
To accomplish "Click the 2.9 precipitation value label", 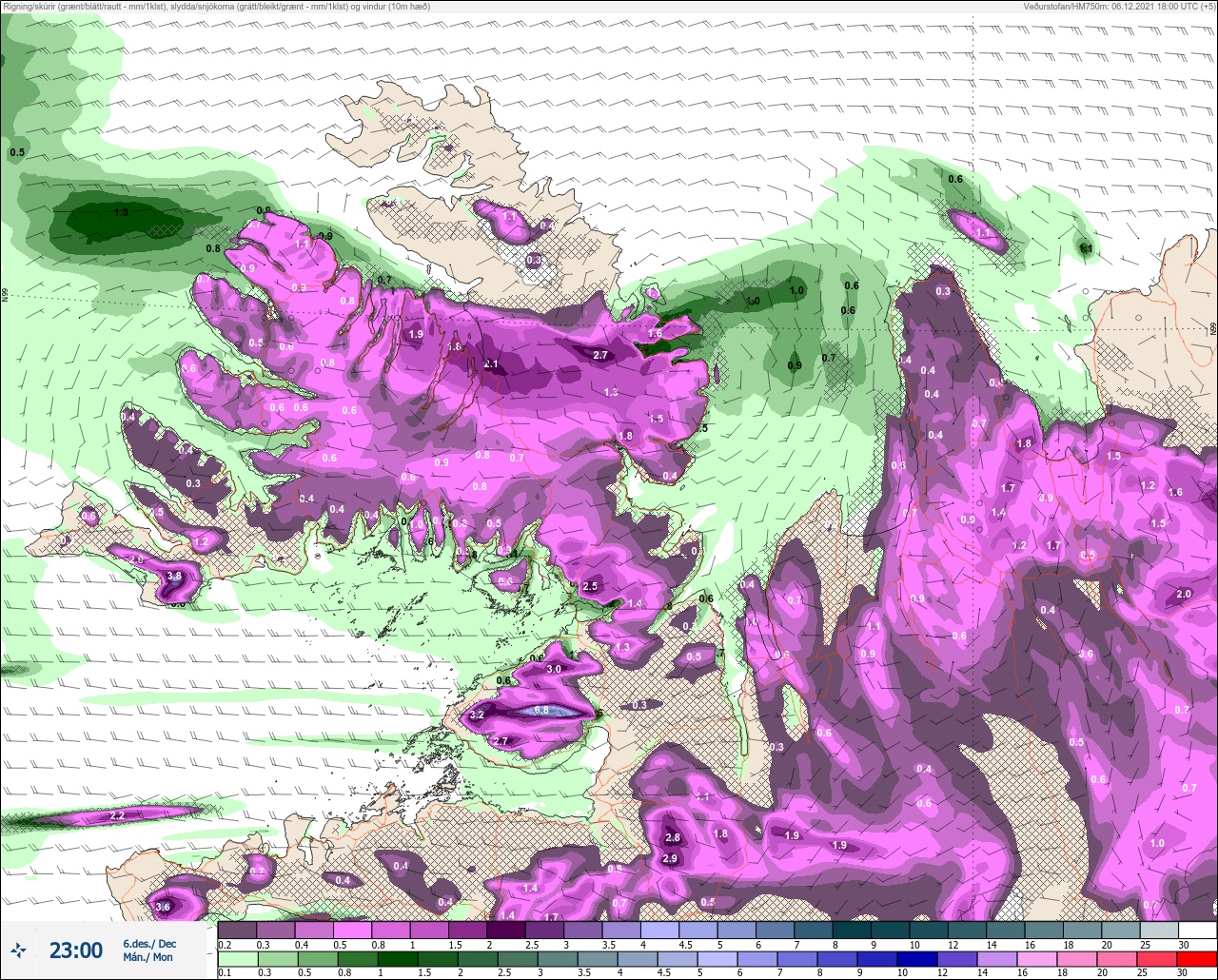I will [x=670, y=859].
